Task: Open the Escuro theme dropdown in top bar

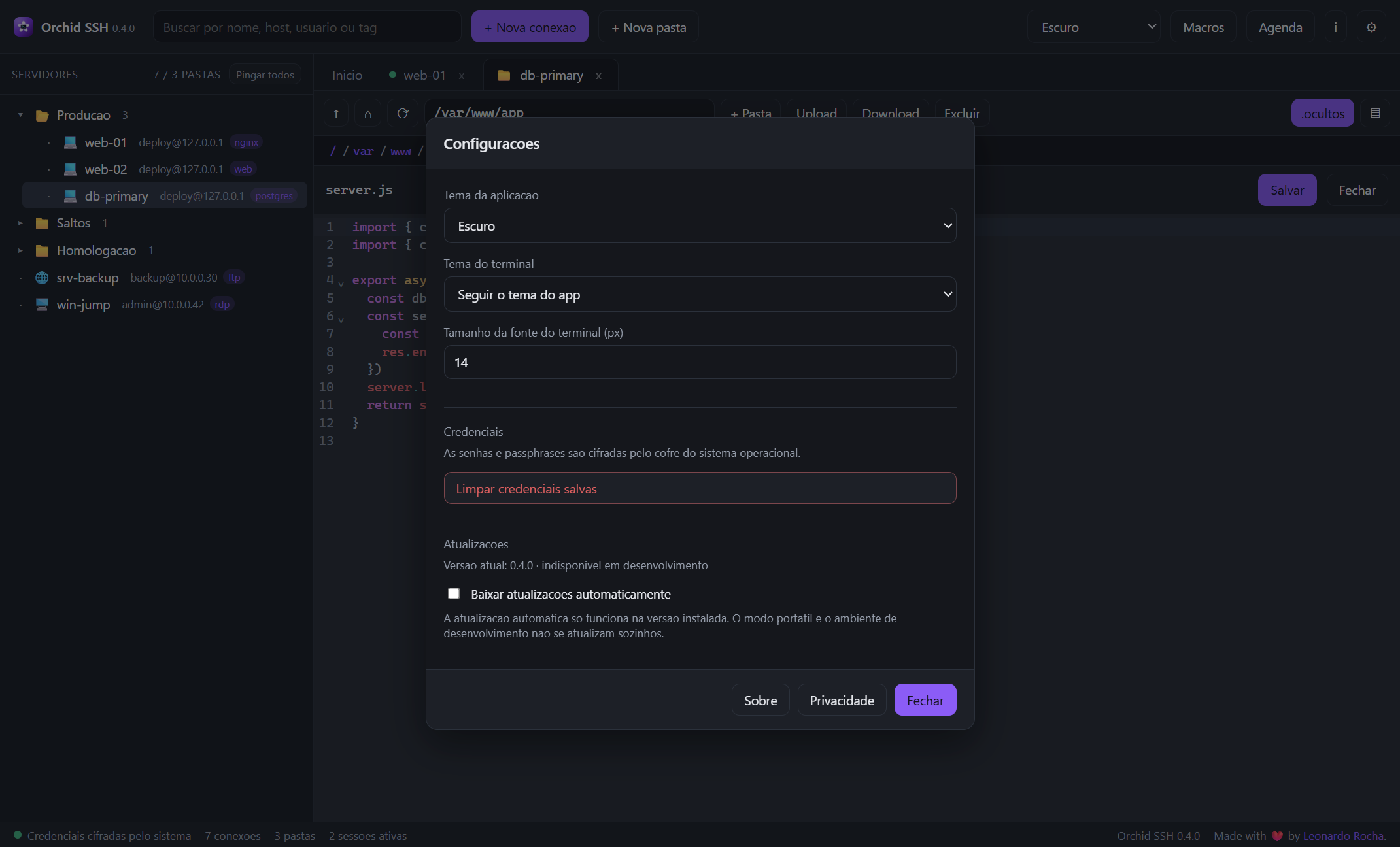Action: pos(1095,27)
